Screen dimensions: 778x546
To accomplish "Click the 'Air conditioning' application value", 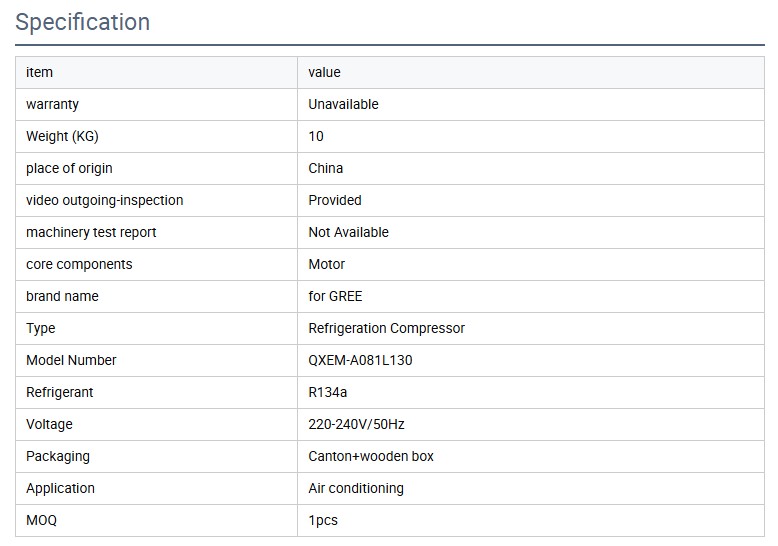I will coord(356,488).
